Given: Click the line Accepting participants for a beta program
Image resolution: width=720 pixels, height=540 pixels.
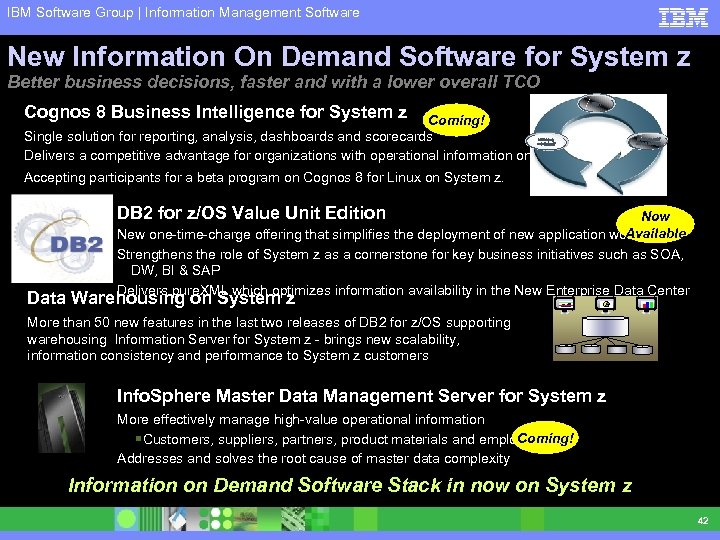Looking at the screenshot, I should (x=264, y=177).
